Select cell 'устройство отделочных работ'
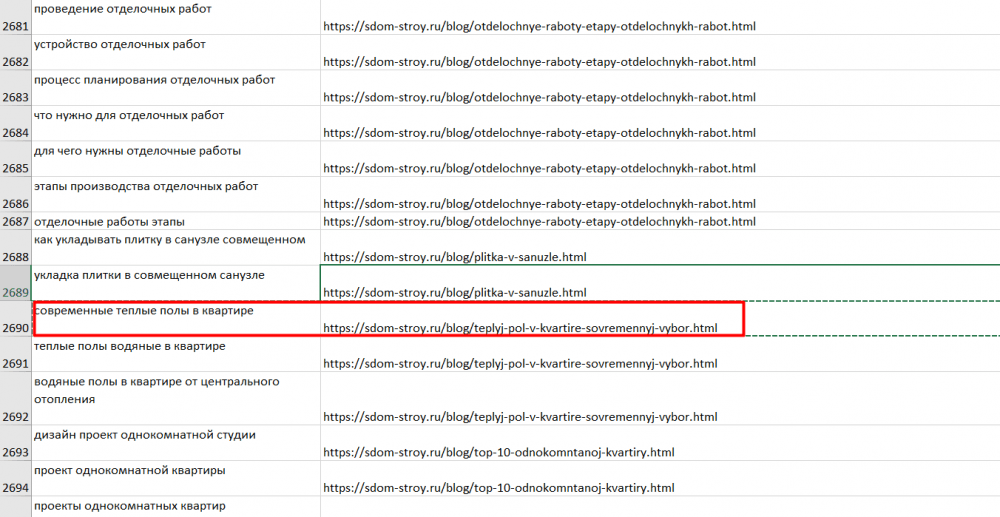The width and height of the screenshot is (1000, 517). click(175, 52)
